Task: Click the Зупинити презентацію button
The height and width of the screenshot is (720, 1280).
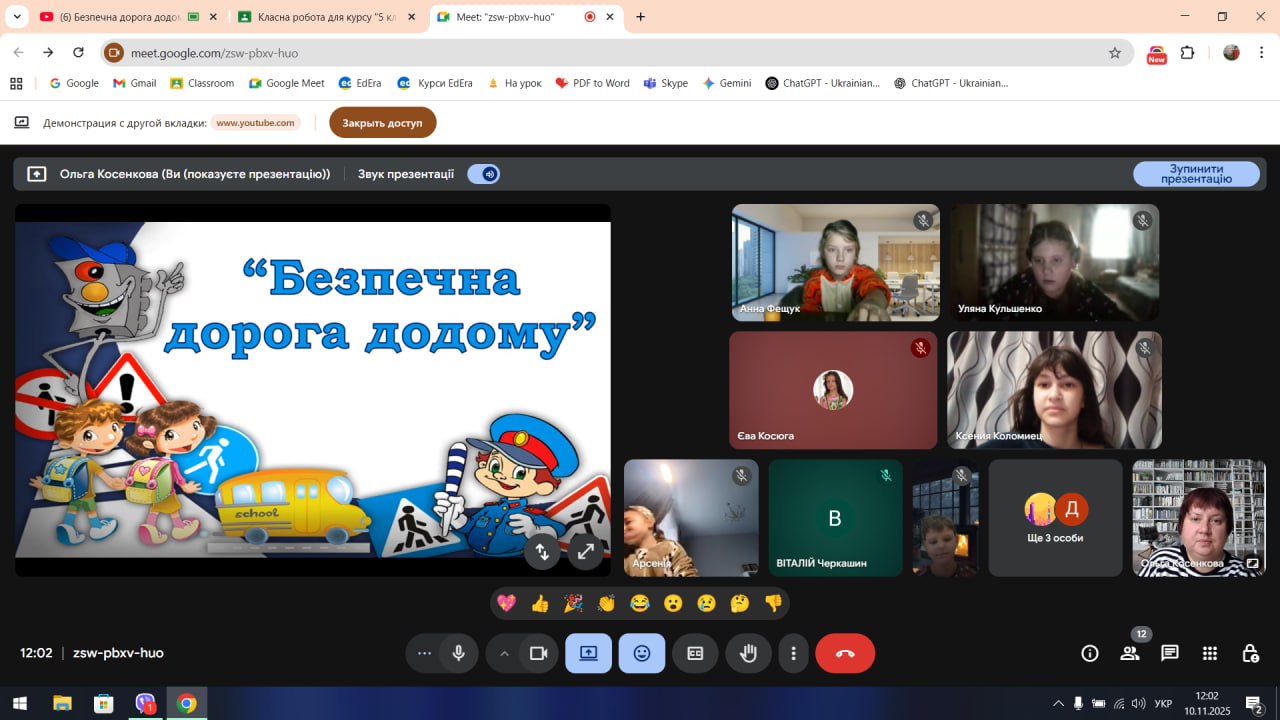Action: click(x=1196, y=174)
